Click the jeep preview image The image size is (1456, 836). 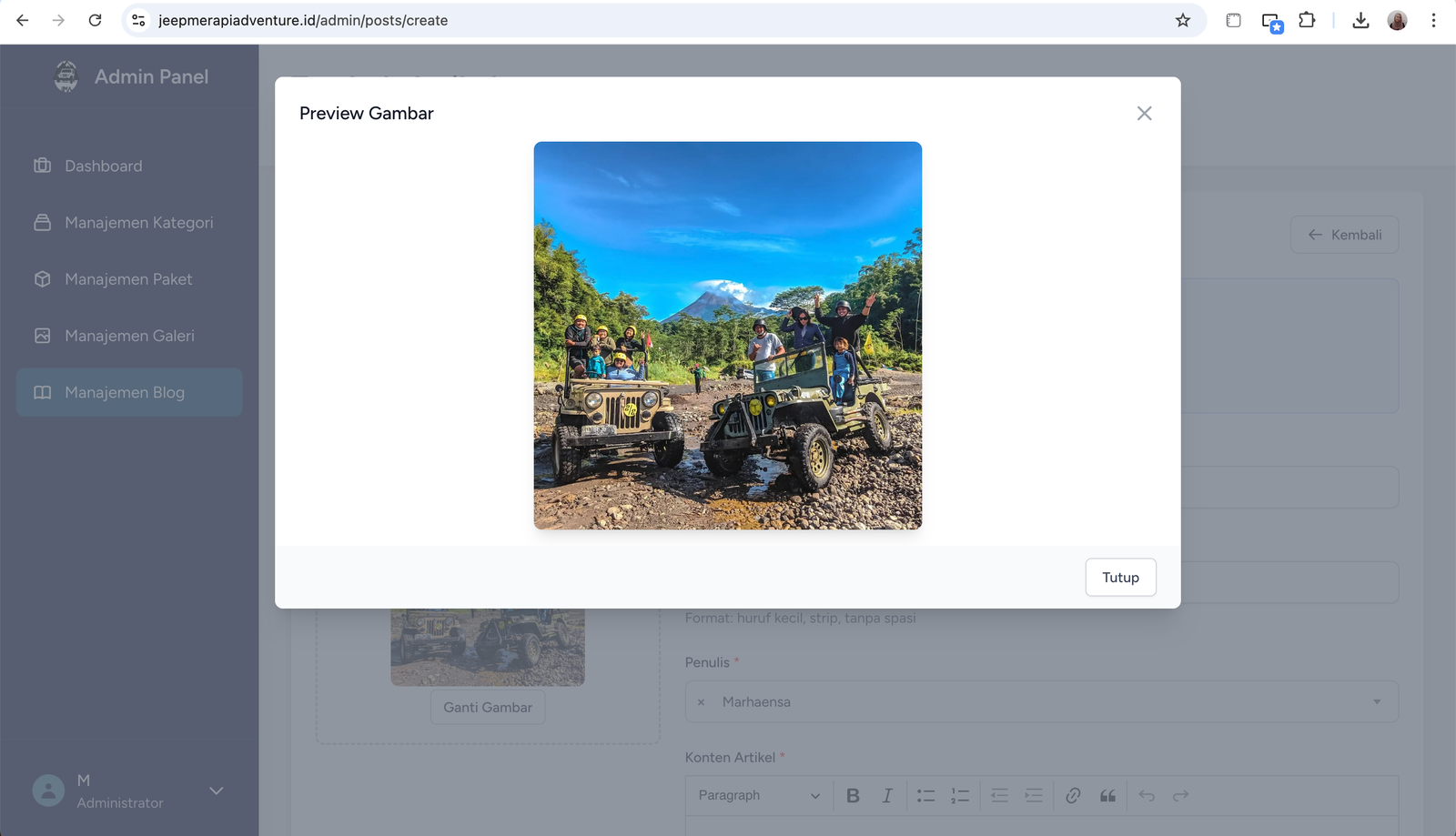point(727,336)
